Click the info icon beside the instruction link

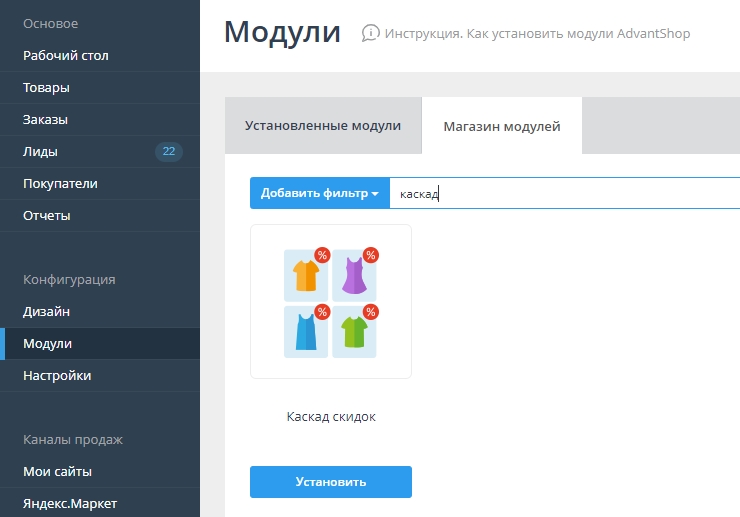(371, 33)
